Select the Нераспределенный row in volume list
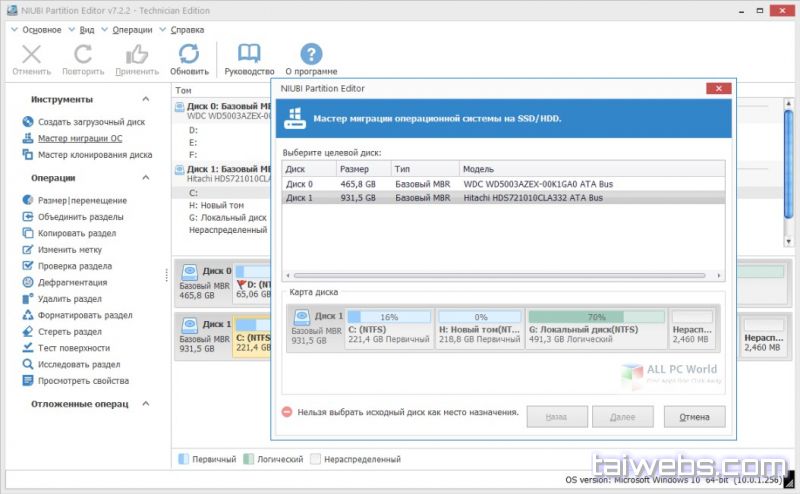 [228, 230]
